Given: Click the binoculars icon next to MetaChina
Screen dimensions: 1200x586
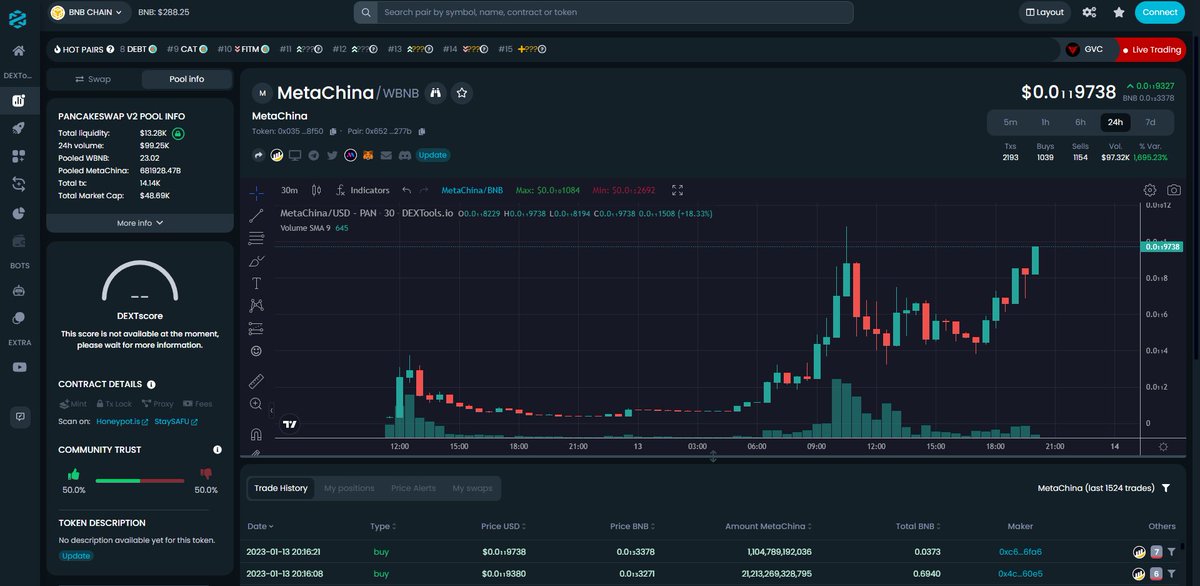Looking at the screenshot, I should click(x=435, y=92).
